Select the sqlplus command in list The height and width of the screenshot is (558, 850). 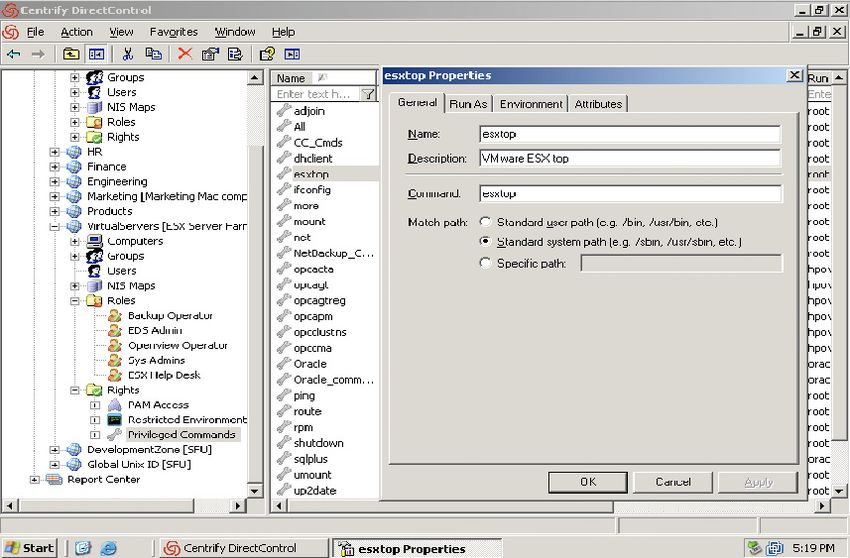[x=311, y=459]
